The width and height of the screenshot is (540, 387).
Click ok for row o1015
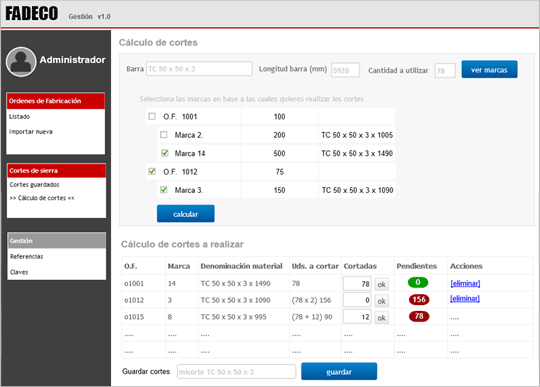382,317
